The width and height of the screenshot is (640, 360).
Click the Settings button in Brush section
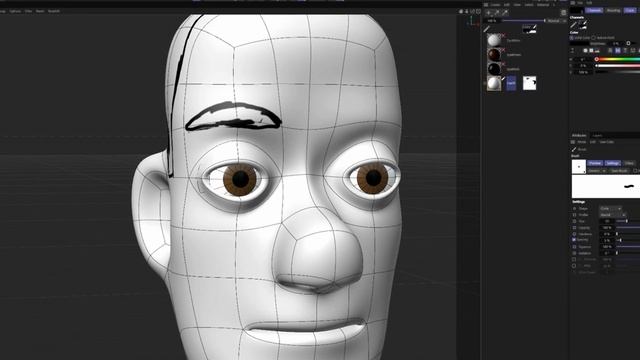pyautogui.click(x=613, y=163)
